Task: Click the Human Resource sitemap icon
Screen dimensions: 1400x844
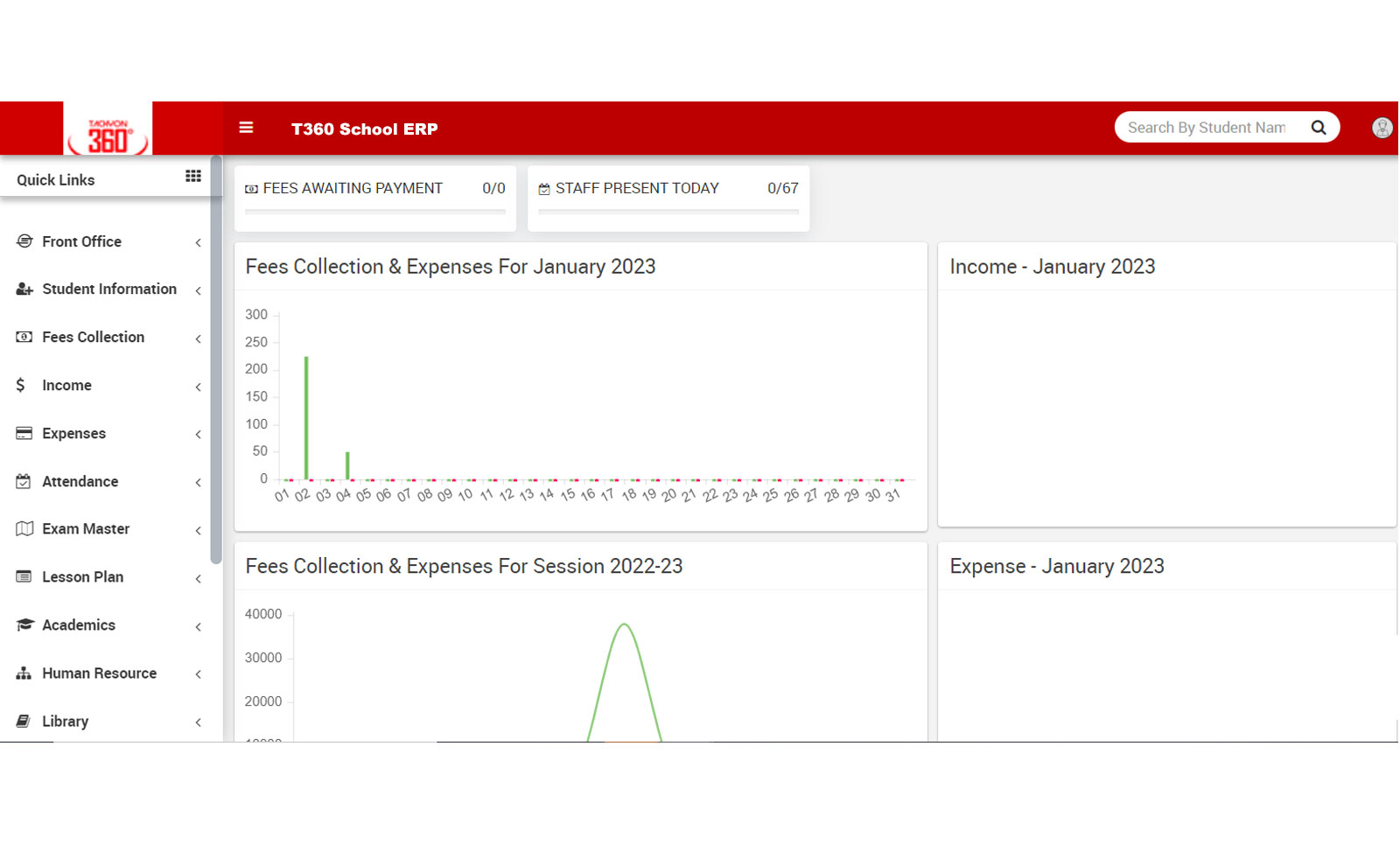Action: pos(24,673)
